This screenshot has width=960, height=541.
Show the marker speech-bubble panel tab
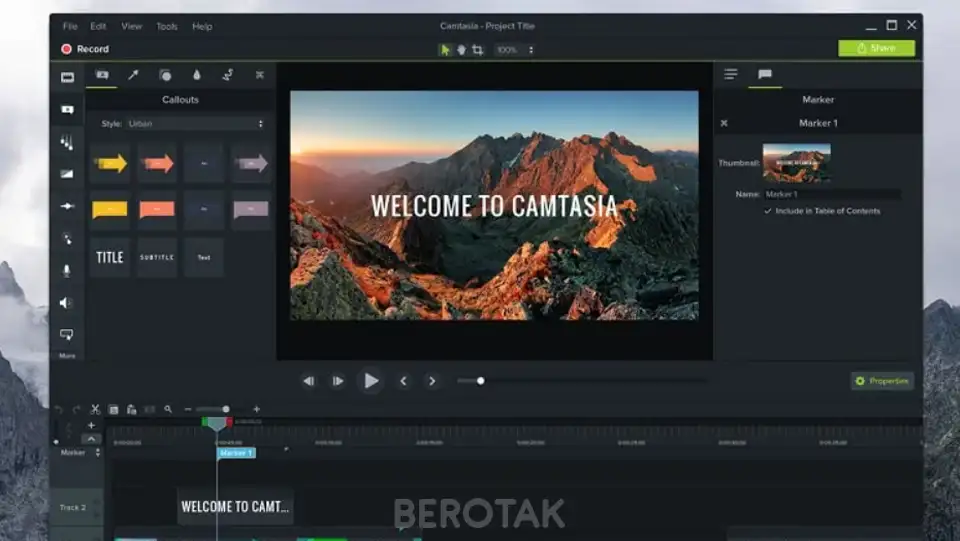pos(765,75)
